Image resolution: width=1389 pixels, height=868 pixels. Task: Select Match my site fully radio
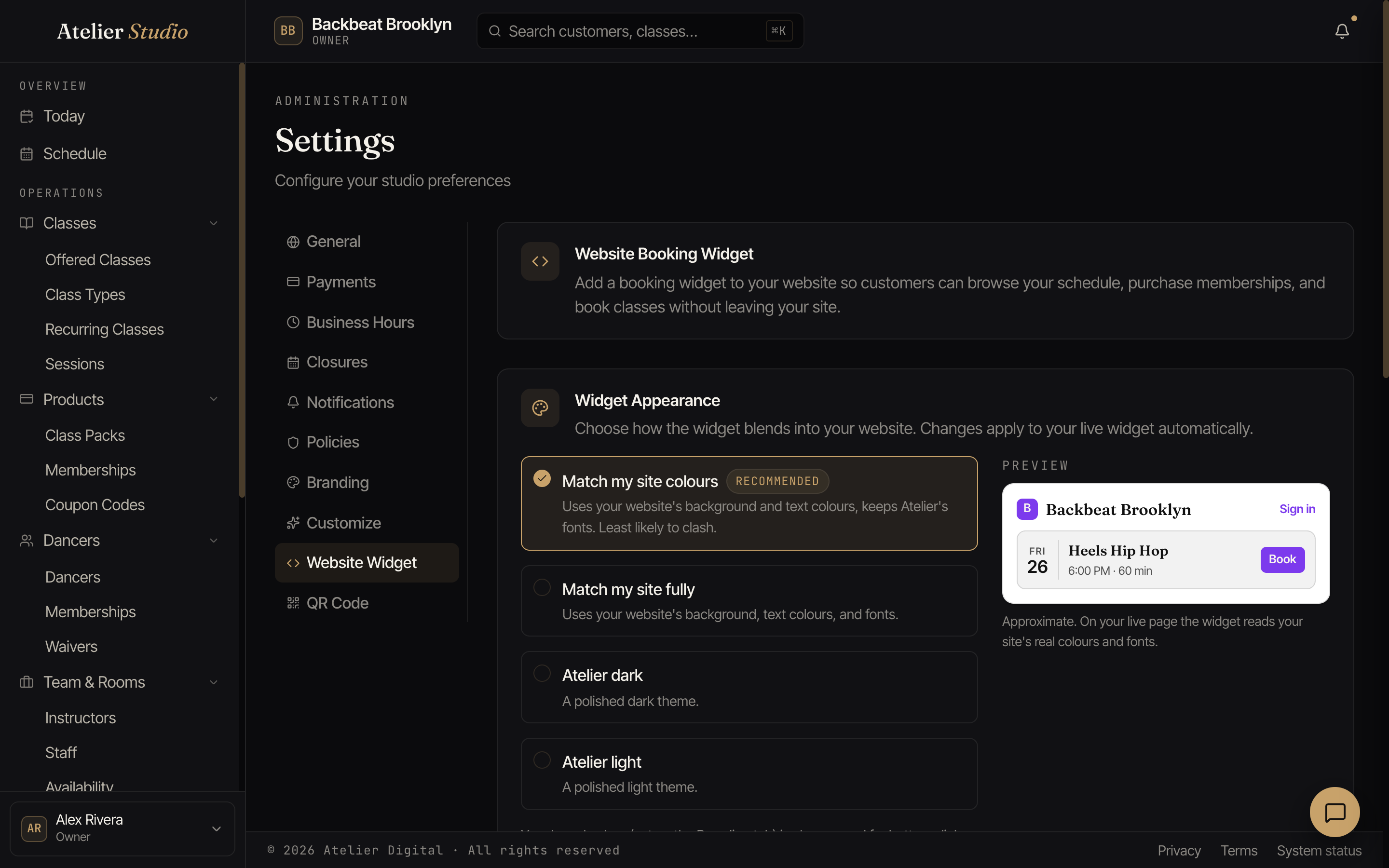[x=542, y=587]
